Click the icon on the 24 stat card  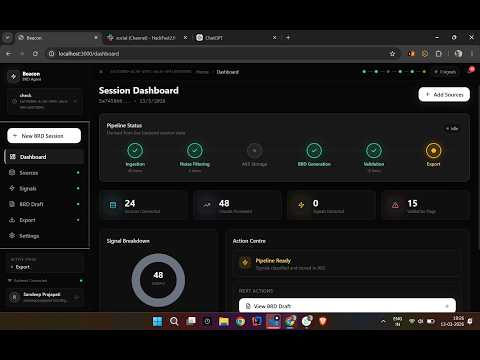(x=113, y=205)
